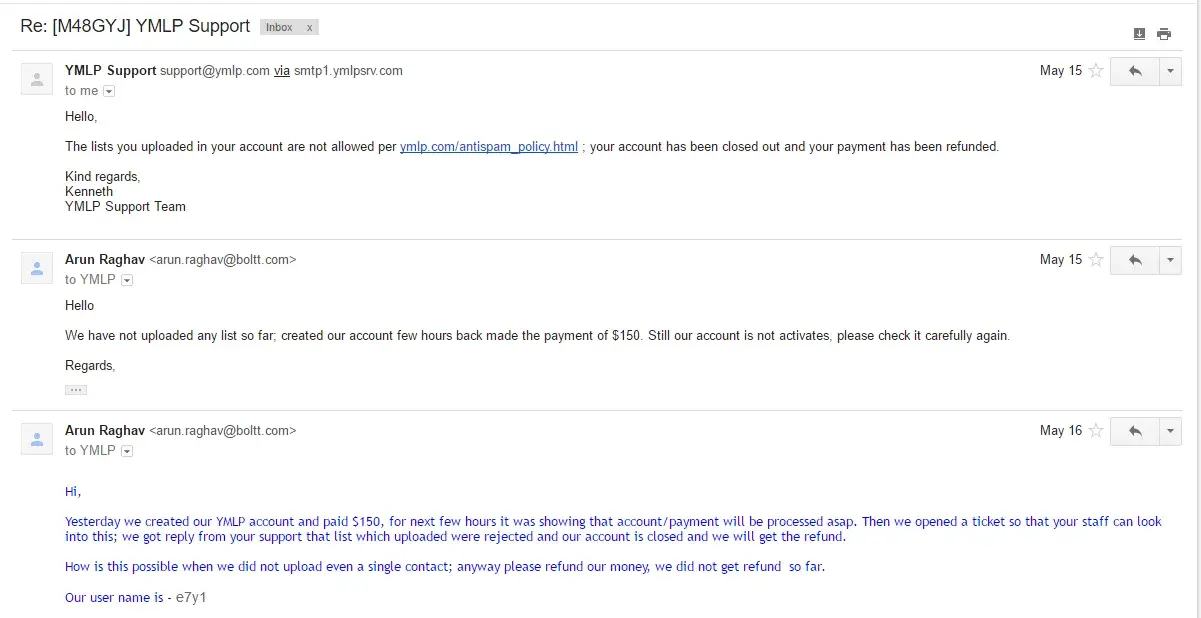
Task: Click the Inbox label tag
Action: 280,28
